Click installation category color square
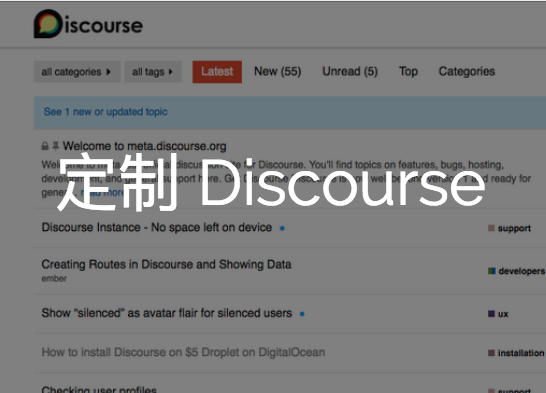 pyautogui.click(x=491, y=353)
